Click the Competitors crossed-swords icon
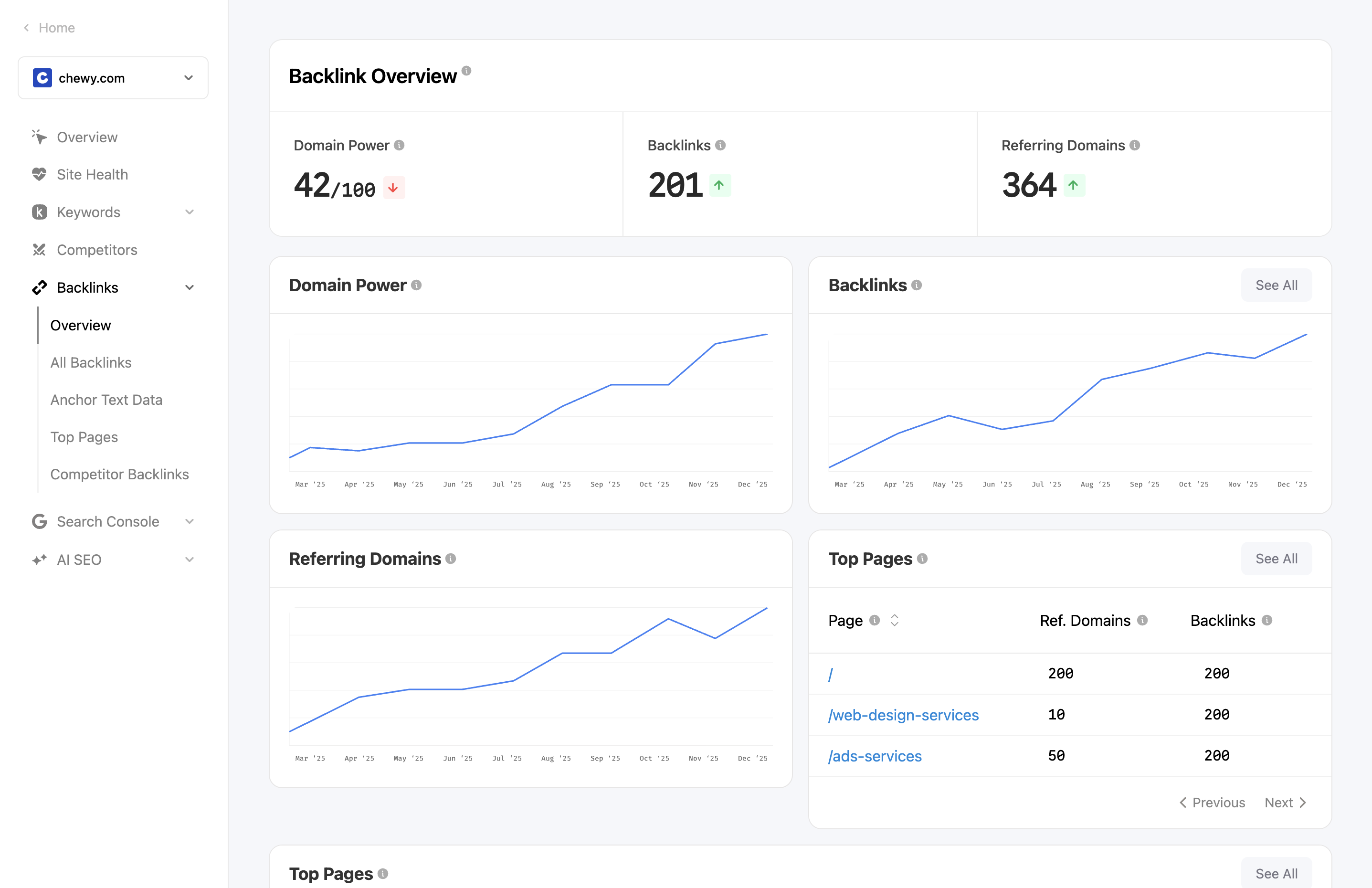 click(39, 250)
